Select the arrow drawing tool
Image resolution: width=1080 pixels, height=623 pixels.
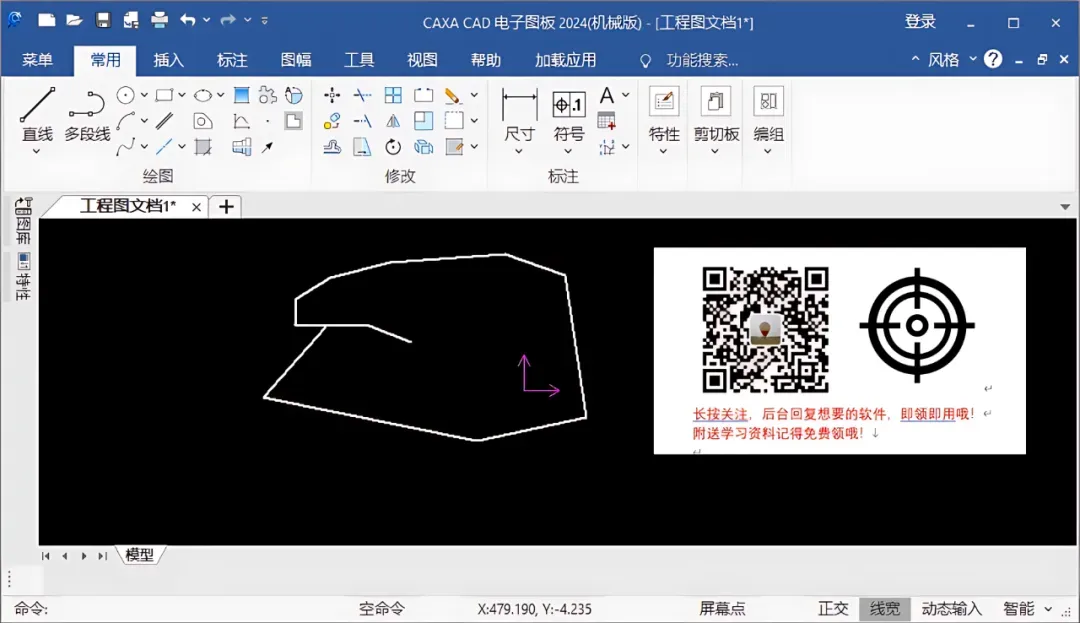point(267,147)
